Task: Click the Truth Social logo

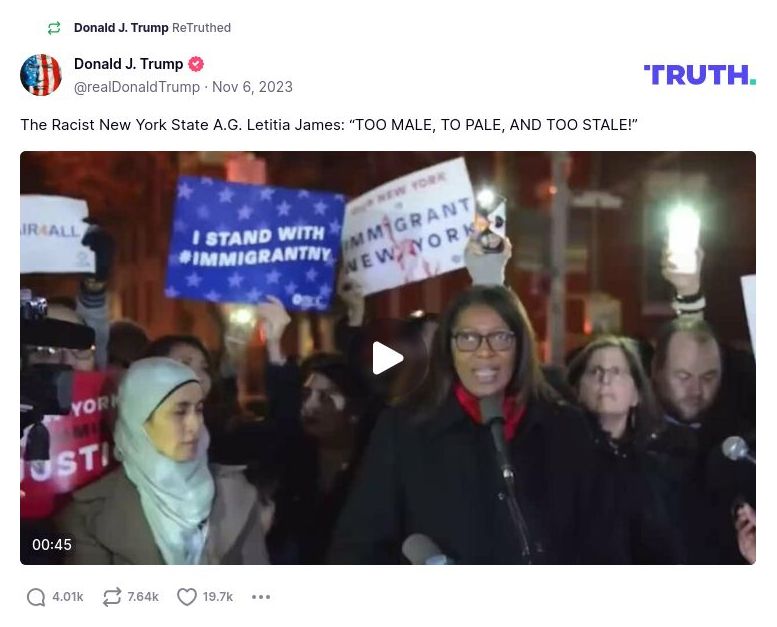Action: click(x=700, y=75)
